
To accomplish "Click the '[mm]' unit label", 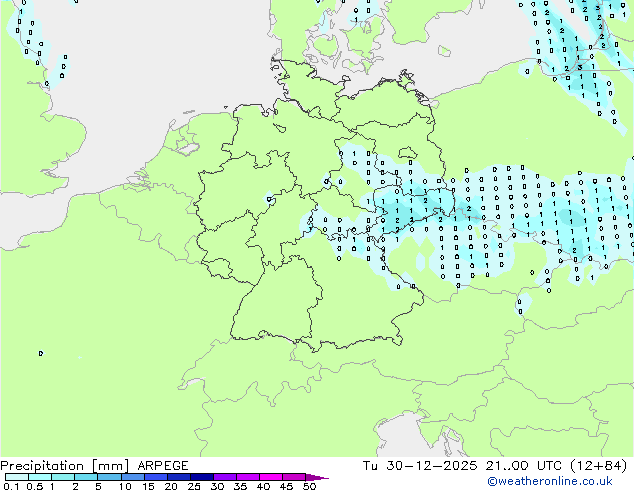I will [110, 466].
